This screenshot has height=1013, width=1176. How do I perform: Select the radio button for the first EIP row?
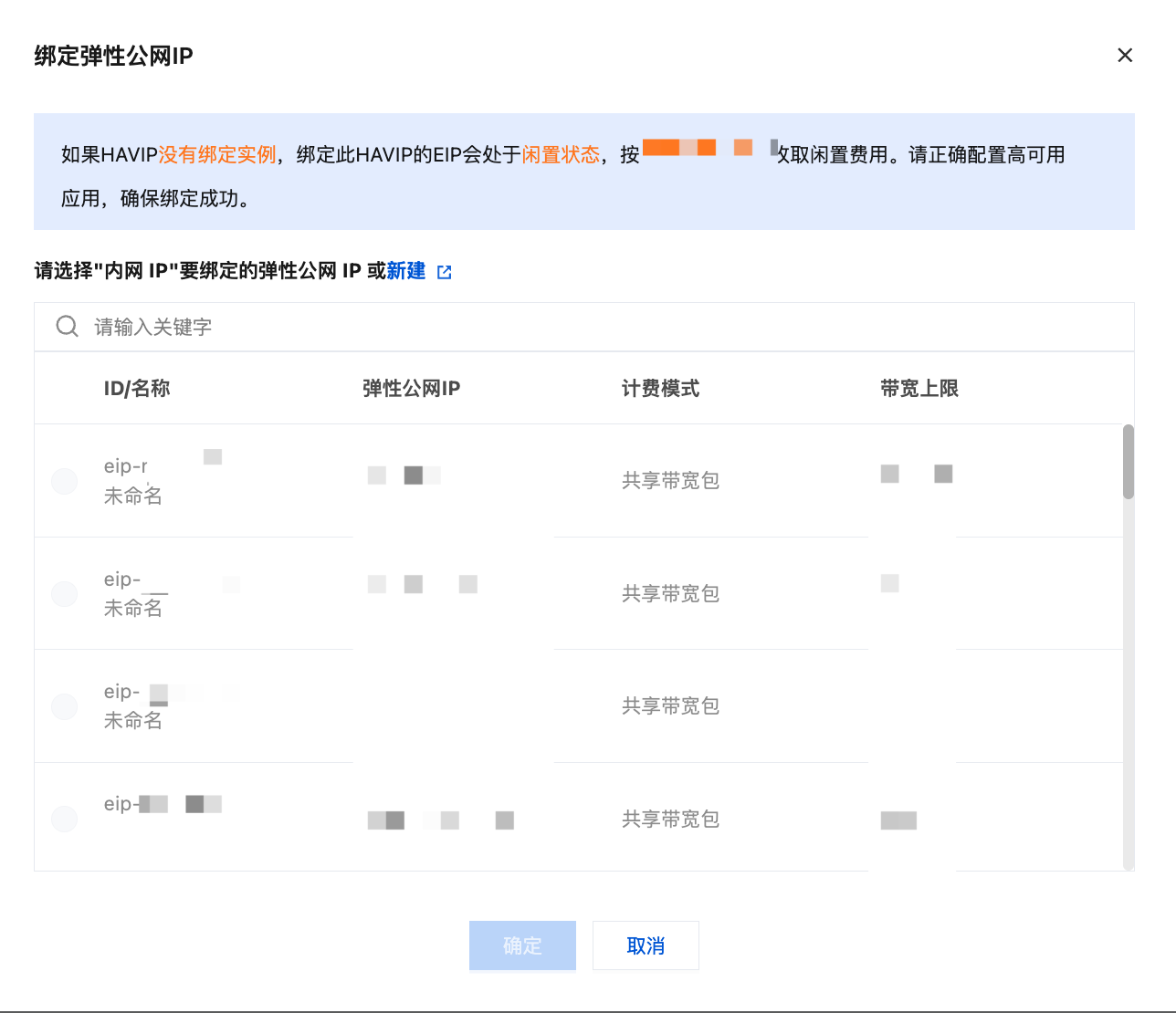coord(65,481)
